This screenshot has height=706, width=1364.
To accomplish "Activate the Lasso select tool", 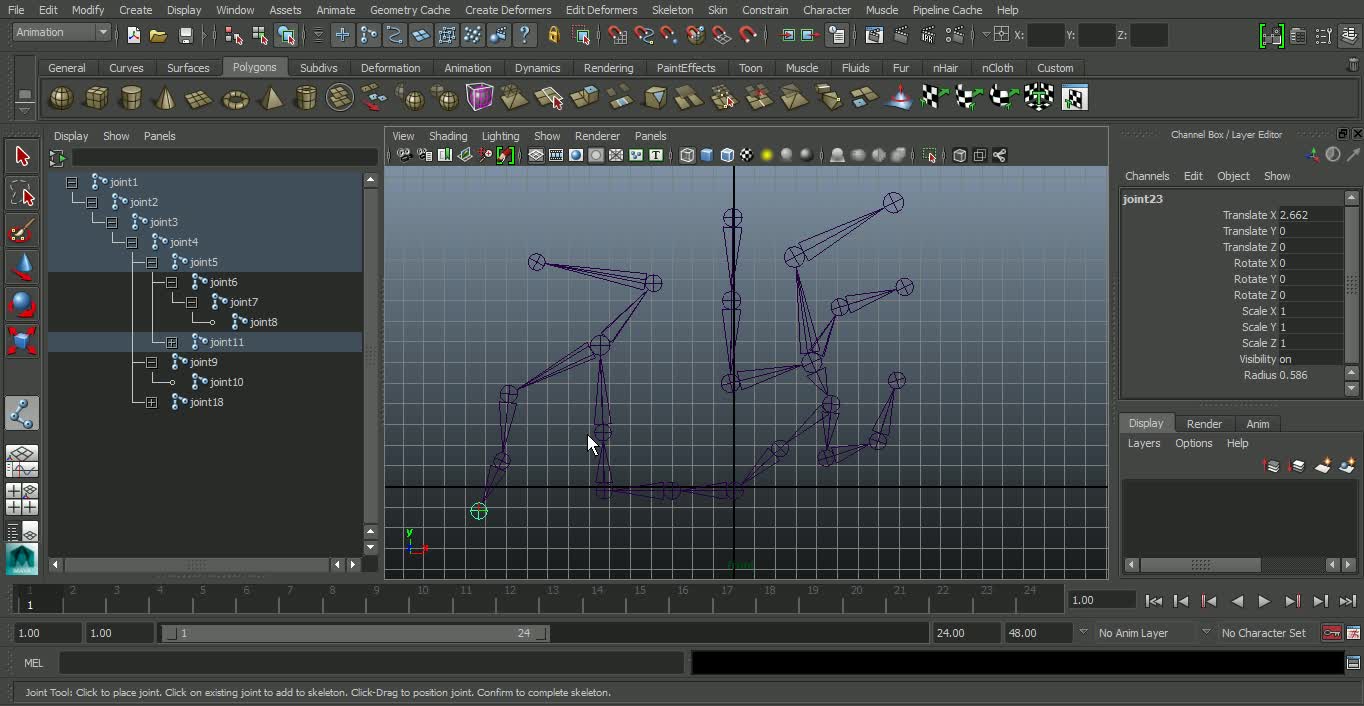I will [22, 193].
